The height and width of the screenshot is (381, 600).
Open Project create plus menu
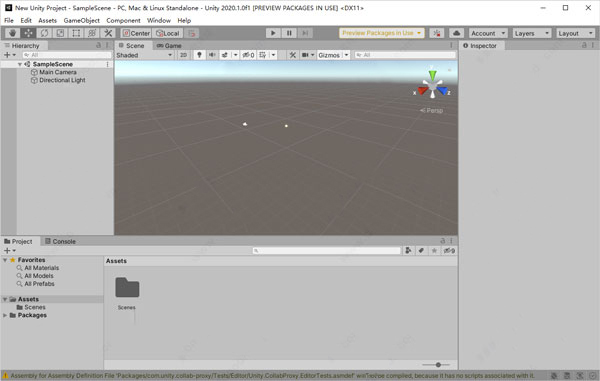coord(9,251)
